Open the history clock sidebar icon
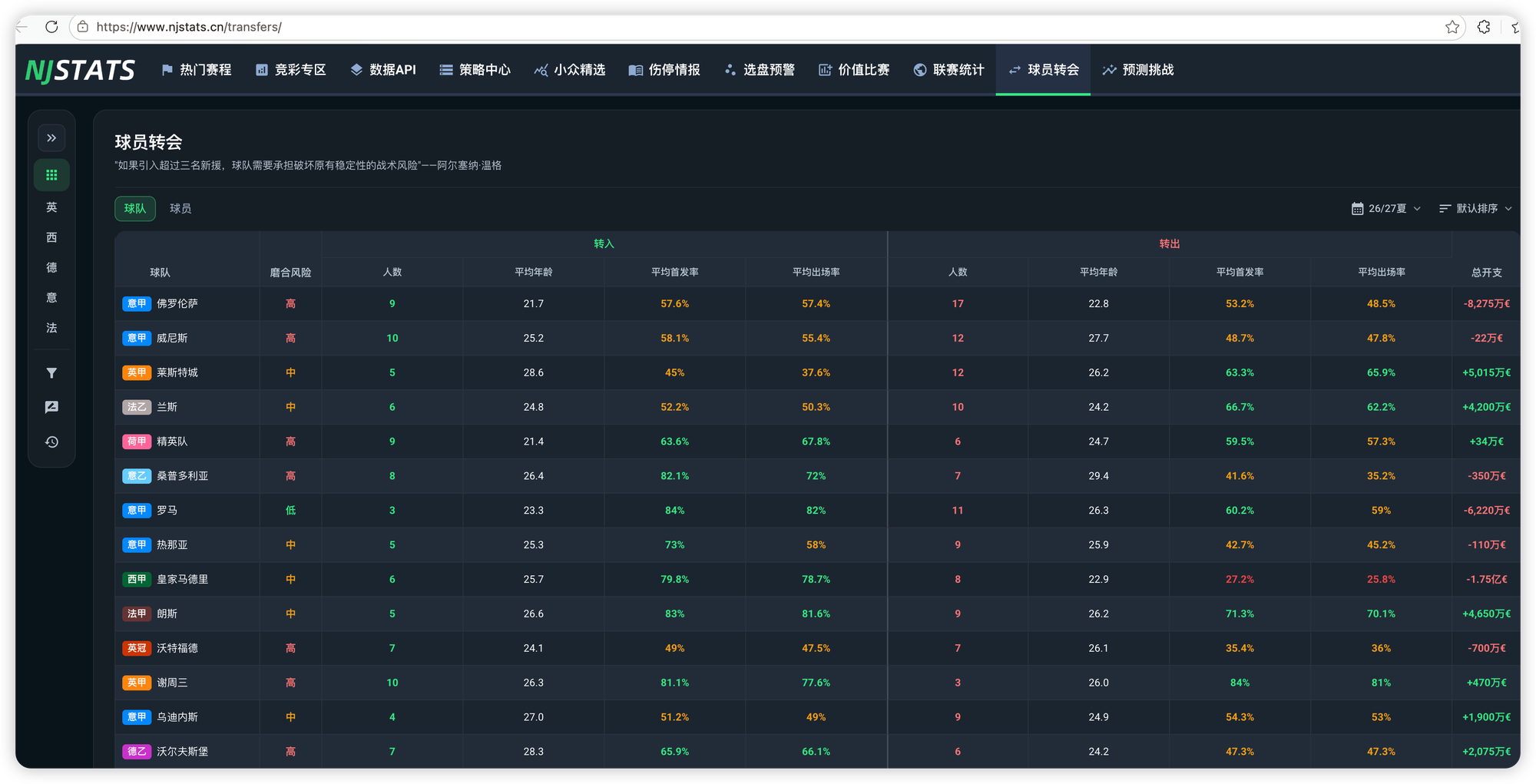Screen dimensions: 1536x784 [x=51, y=442]
